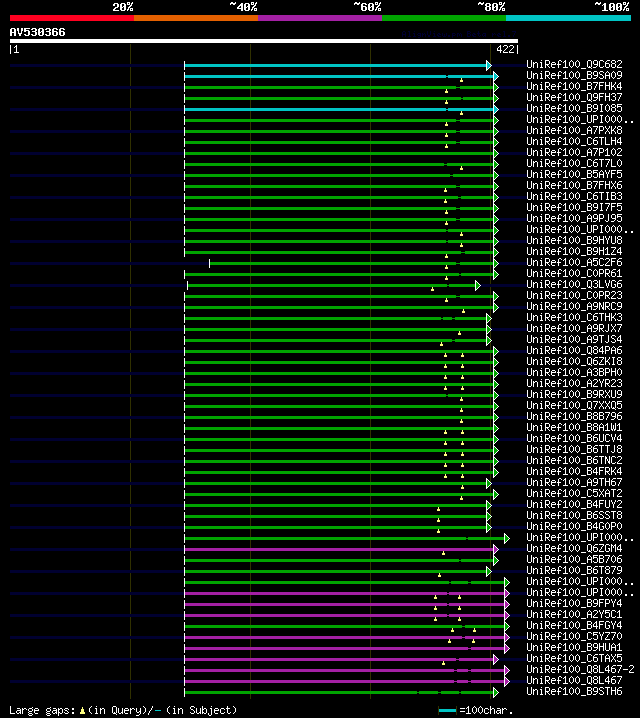Screen dimensions: 640x718
Task: Select the UniRef100_A5B706 label
Action: click(574, 559)
